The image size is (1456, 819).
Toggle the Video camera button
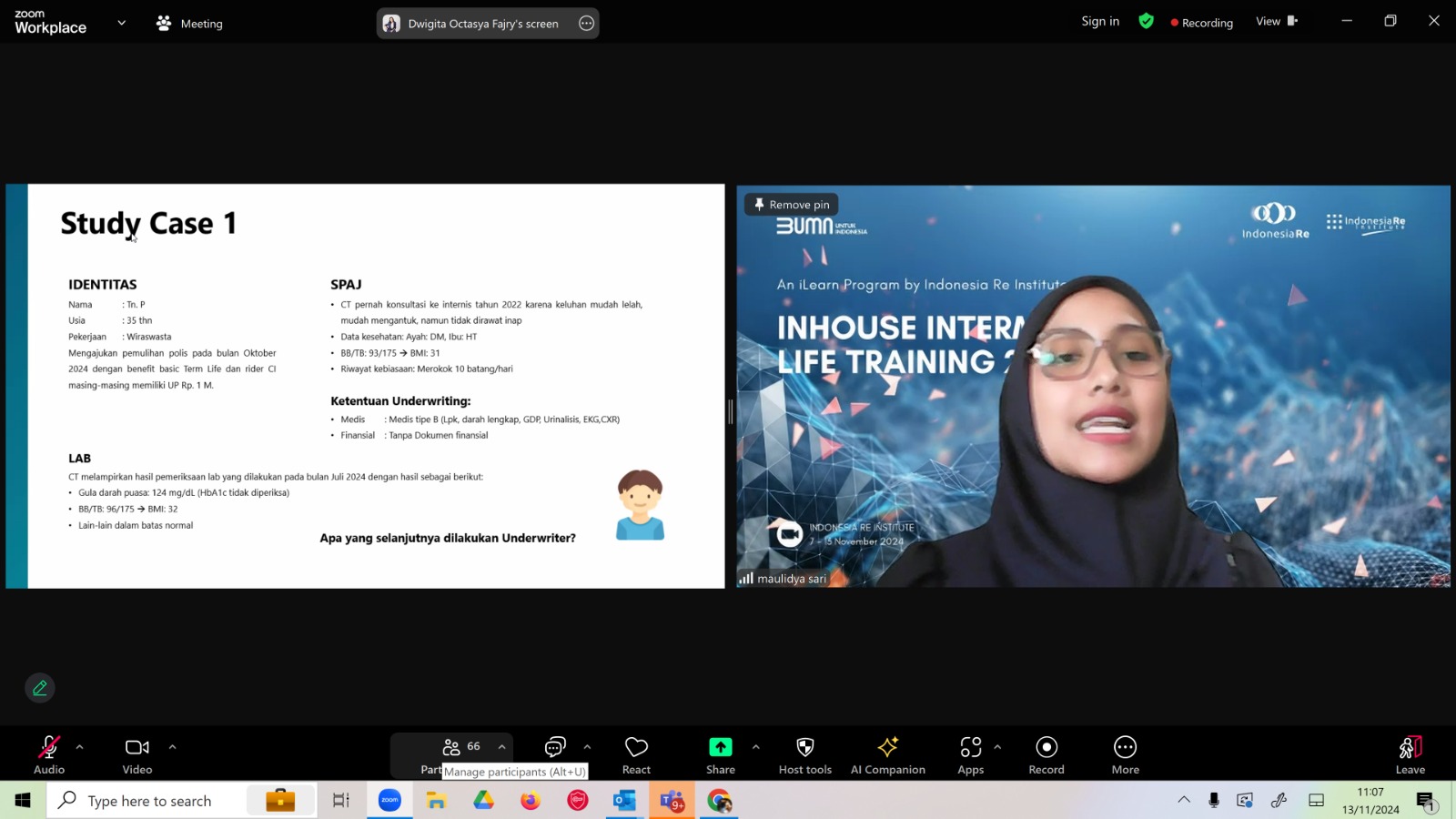click(137, 754)
